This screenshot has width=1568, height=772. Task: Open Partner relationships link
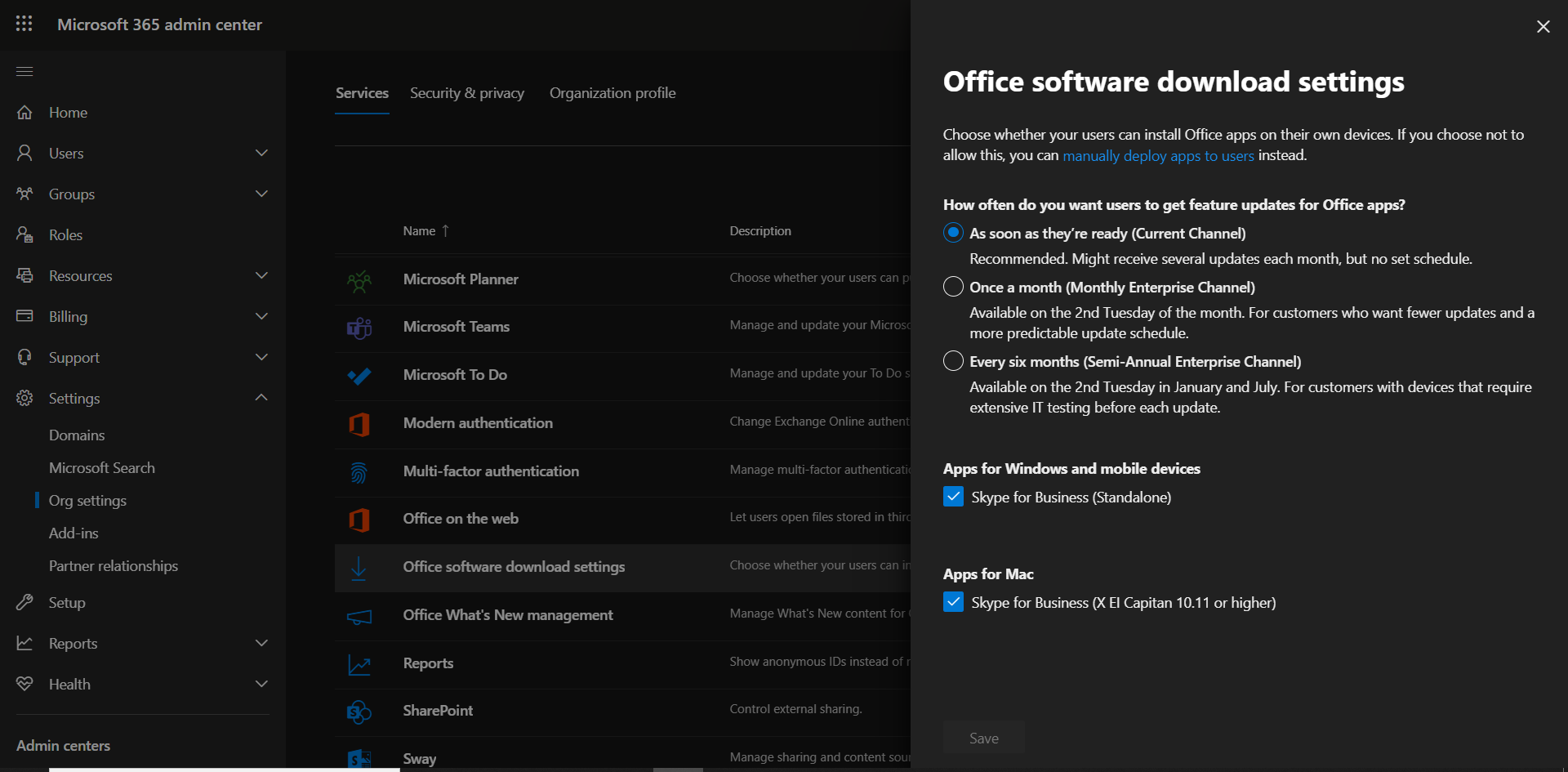[114, 566]
